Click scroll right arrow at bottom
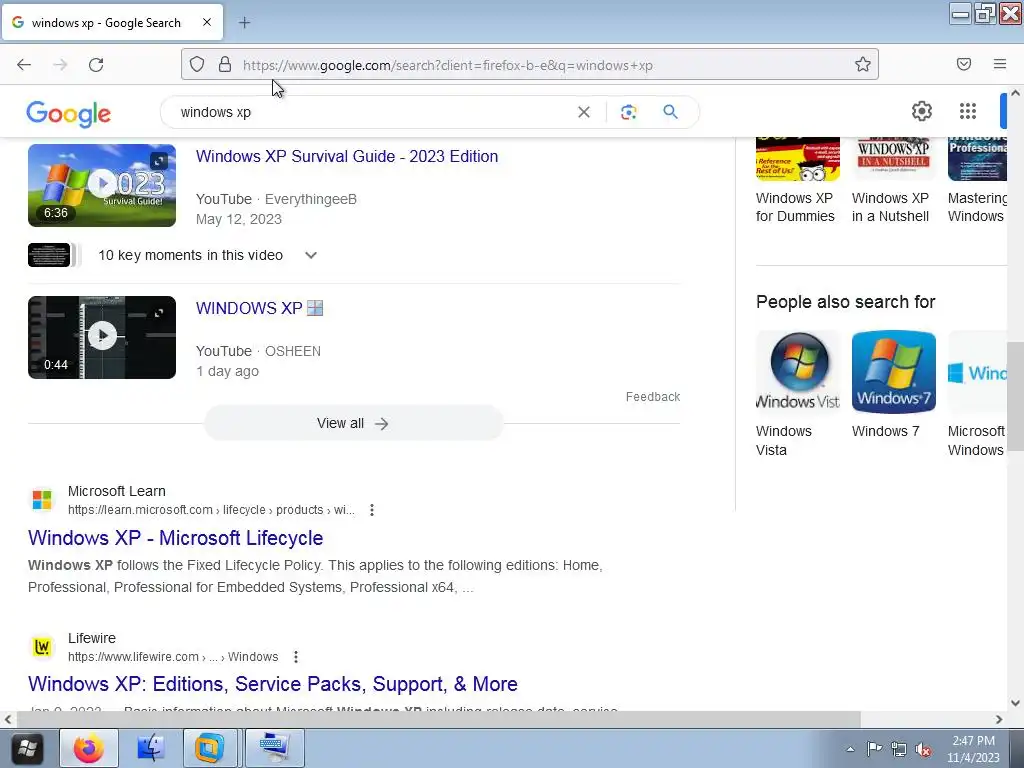This screenshot has width=1024, height=768. pos(999,719)
